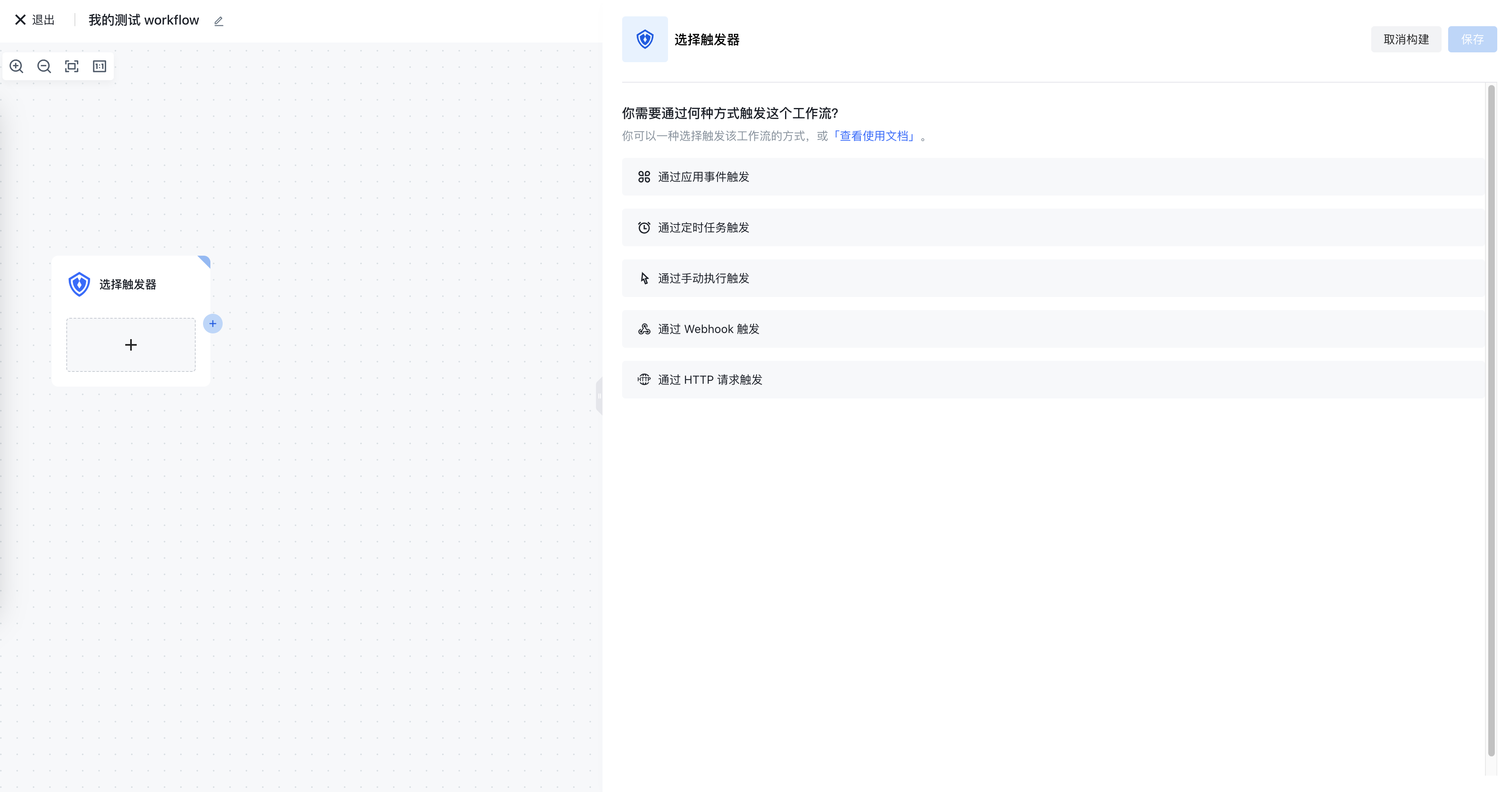Screen dimensions: 1512x792
Task: Collapse the side panel using divider handle
Action: pyautogui.click(x=599, y=396)
